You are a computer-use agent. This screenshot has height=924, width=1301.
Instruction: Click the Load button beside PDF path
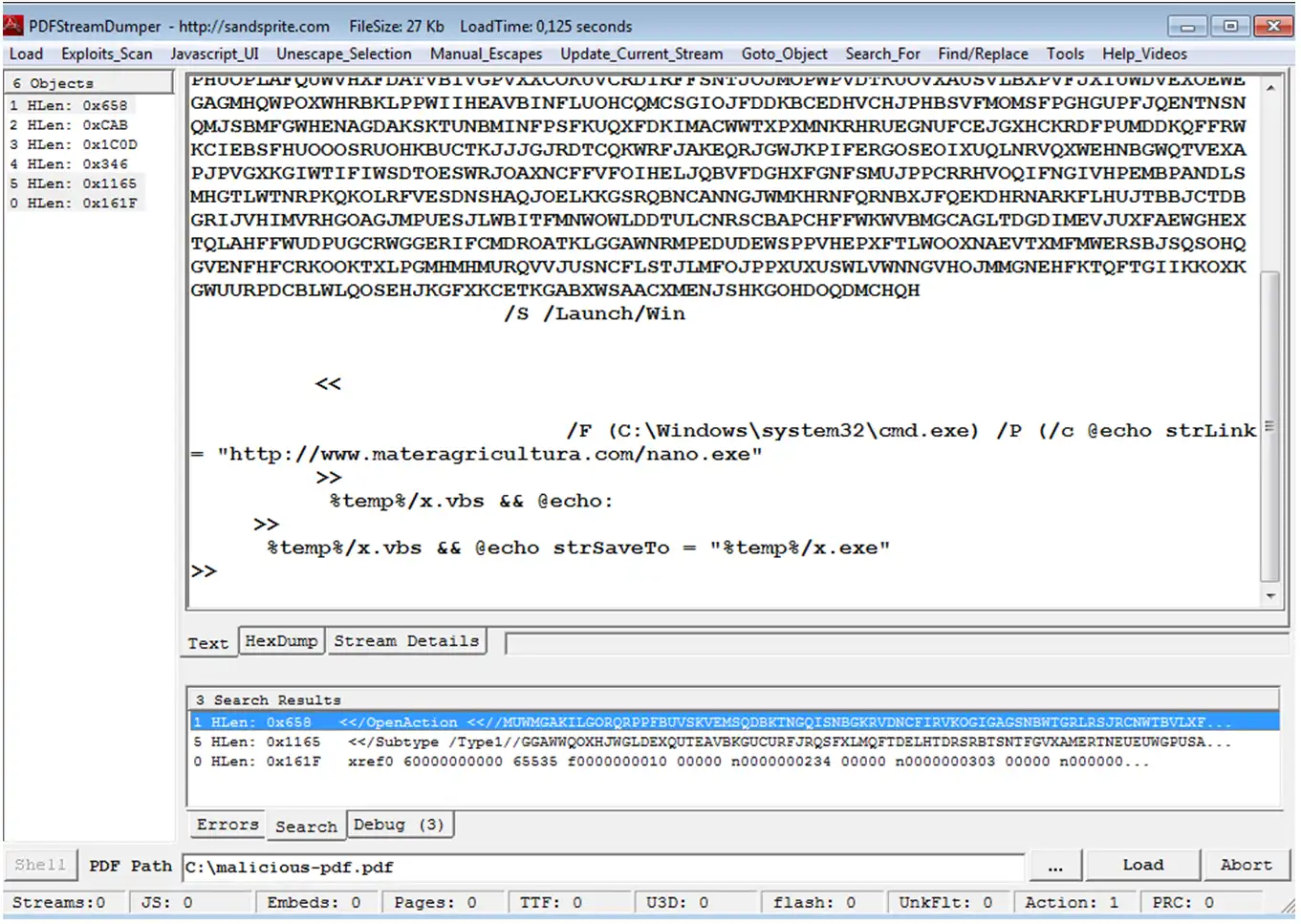click(x=1143, y=865)
